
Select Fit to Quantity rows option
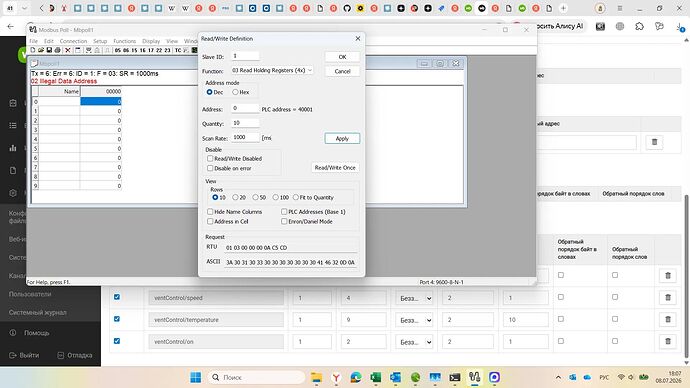click(296, 197)
